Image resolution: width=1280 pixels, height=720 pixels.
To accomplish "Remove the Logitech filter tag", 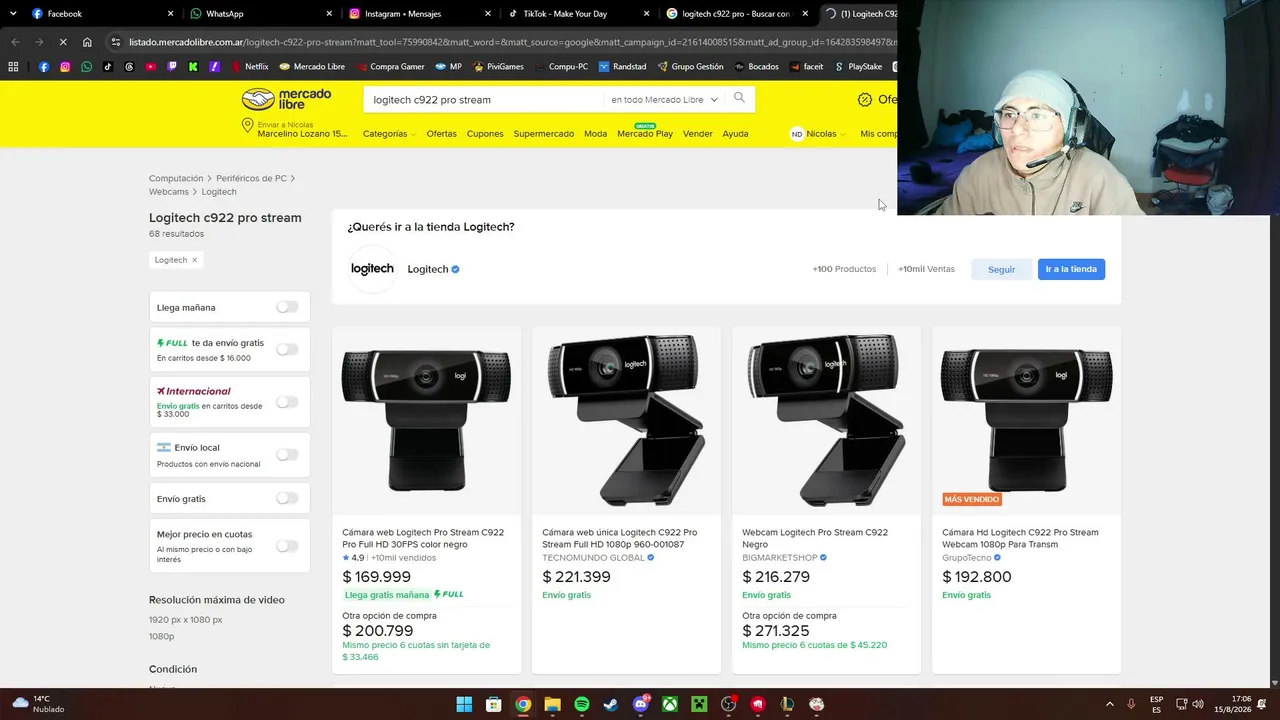I will coord(194,260).
